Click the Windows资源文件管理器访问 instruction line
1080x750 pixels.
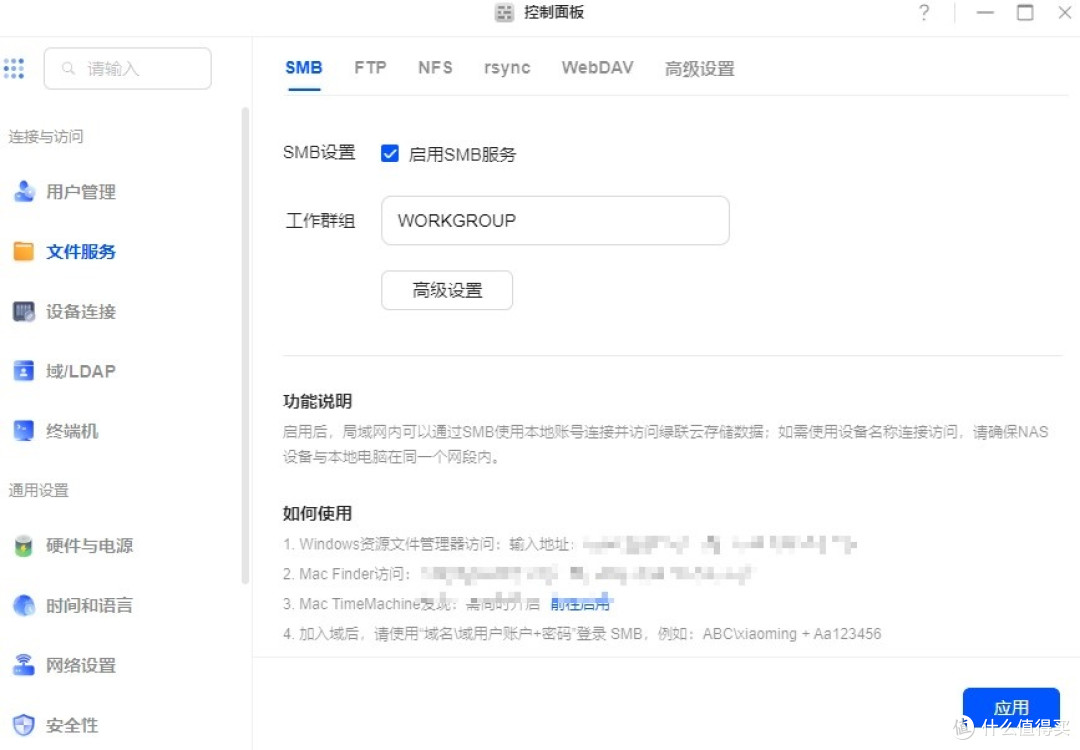tap(570, 544)
